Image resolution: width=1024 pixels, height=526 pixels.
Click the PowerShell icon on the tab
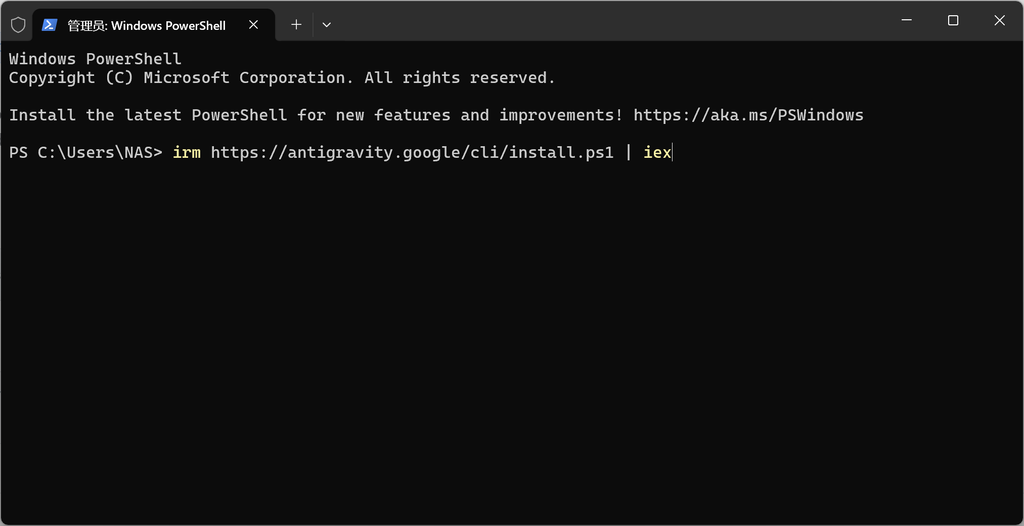click(x=49, y=25)
